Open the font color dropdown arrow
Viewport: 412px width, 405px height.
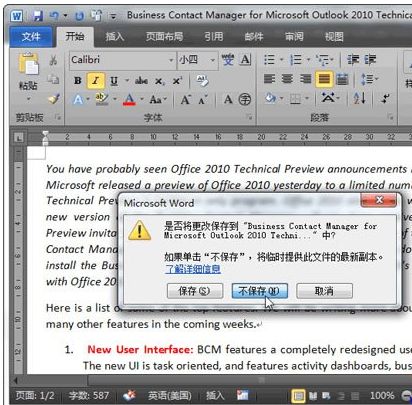click(142, 99)
